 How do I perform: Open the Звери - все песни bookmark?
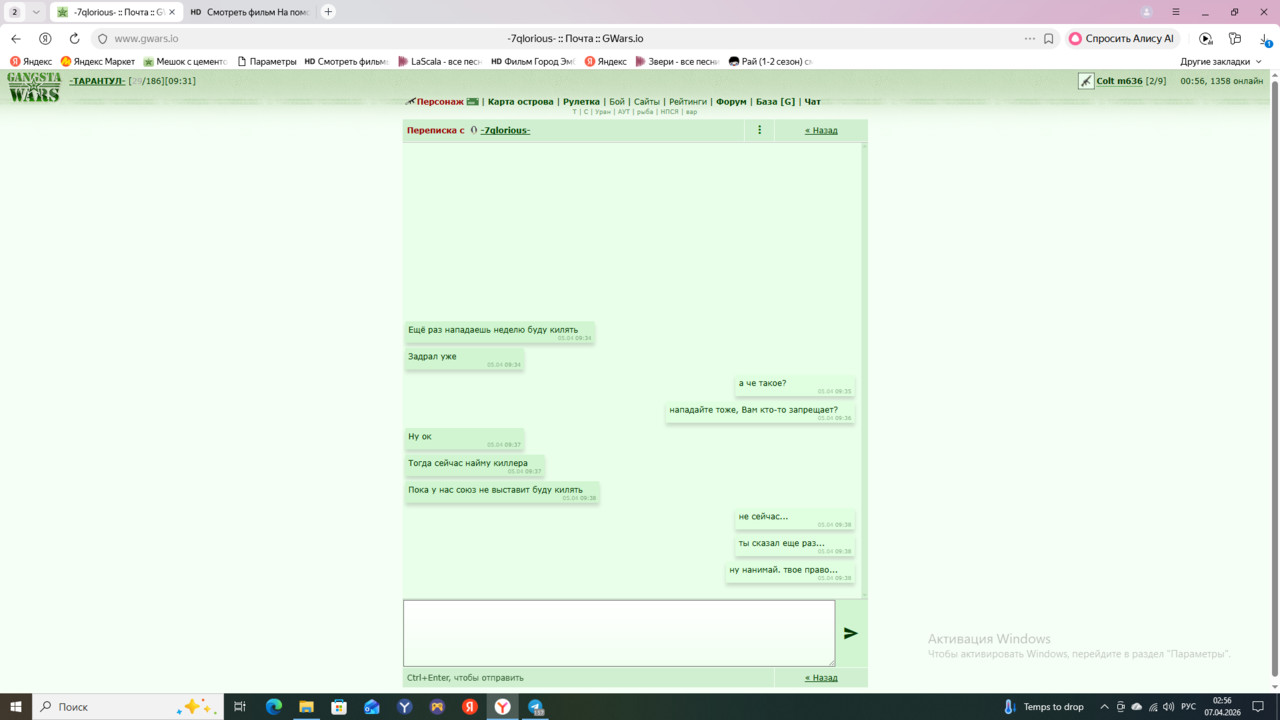pos(677,61)
